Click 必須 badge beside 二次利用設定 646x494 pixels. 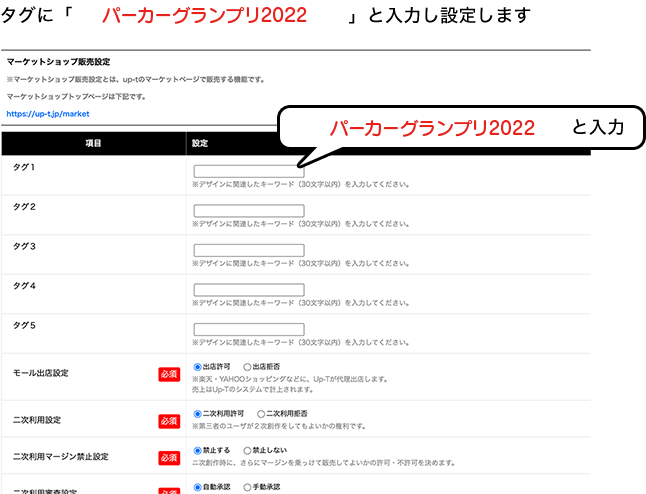click(x=169, y=421)
